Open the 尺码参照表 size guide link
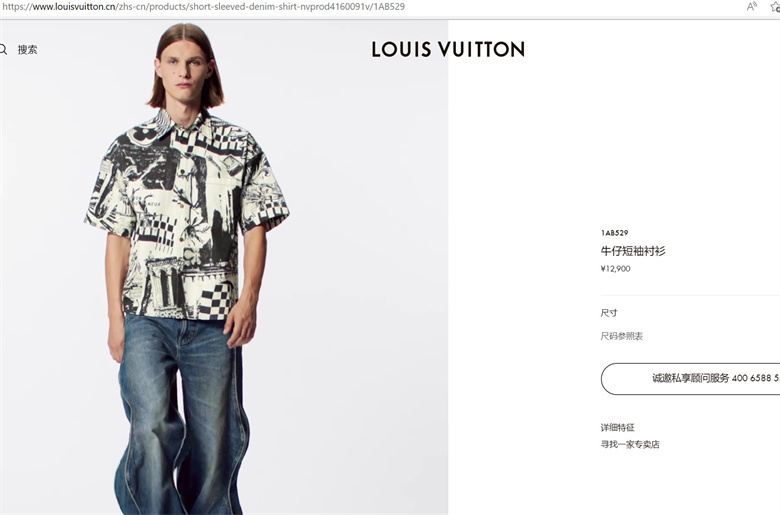780x515 pixels. [x=621, y=336]
